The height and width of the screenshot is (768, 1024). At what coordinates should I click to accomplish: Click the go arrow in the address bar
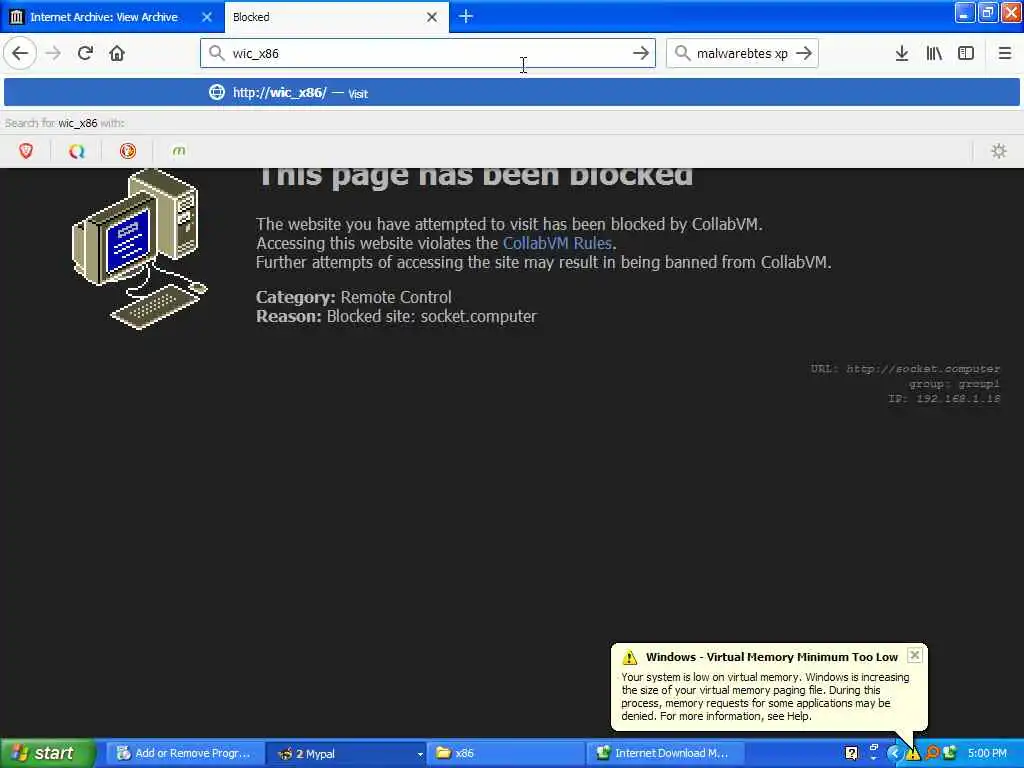(x=641, y=54)
